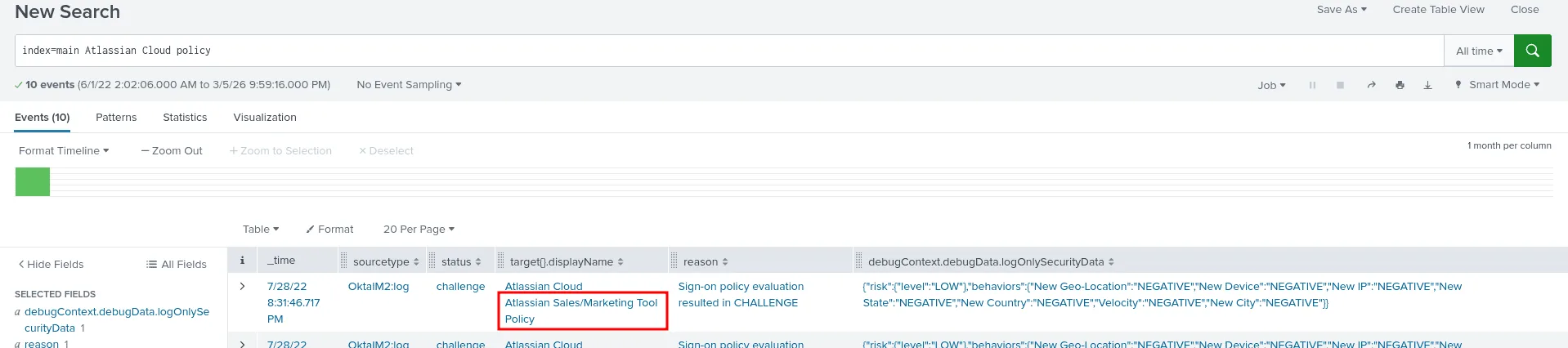Switch to the Patterns tab
The height and width of the screenshot is (348, 1568).
[116, 118]
